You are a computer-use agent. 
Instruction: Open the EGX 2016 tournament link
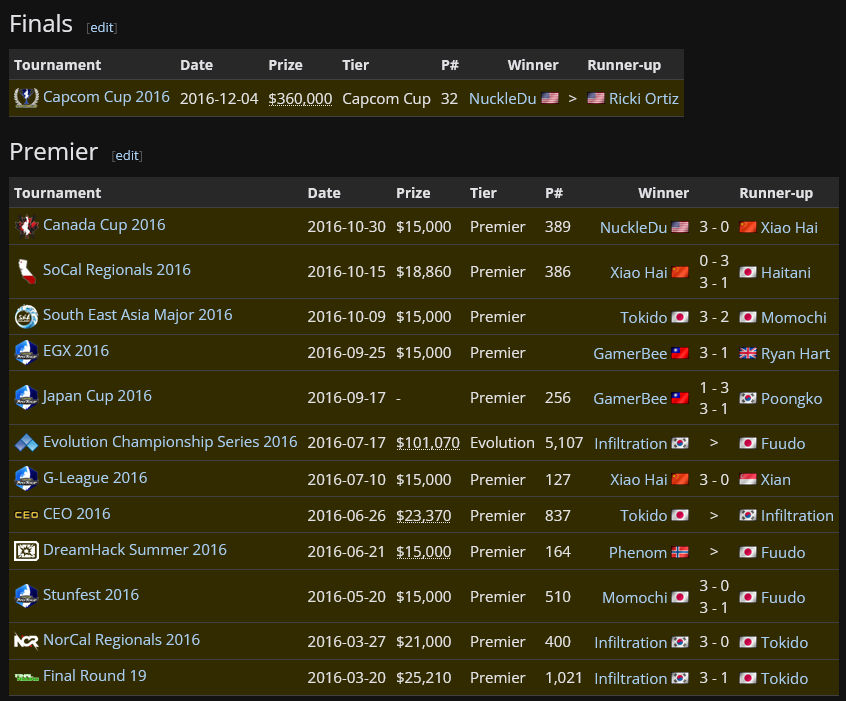click(76, 351)
